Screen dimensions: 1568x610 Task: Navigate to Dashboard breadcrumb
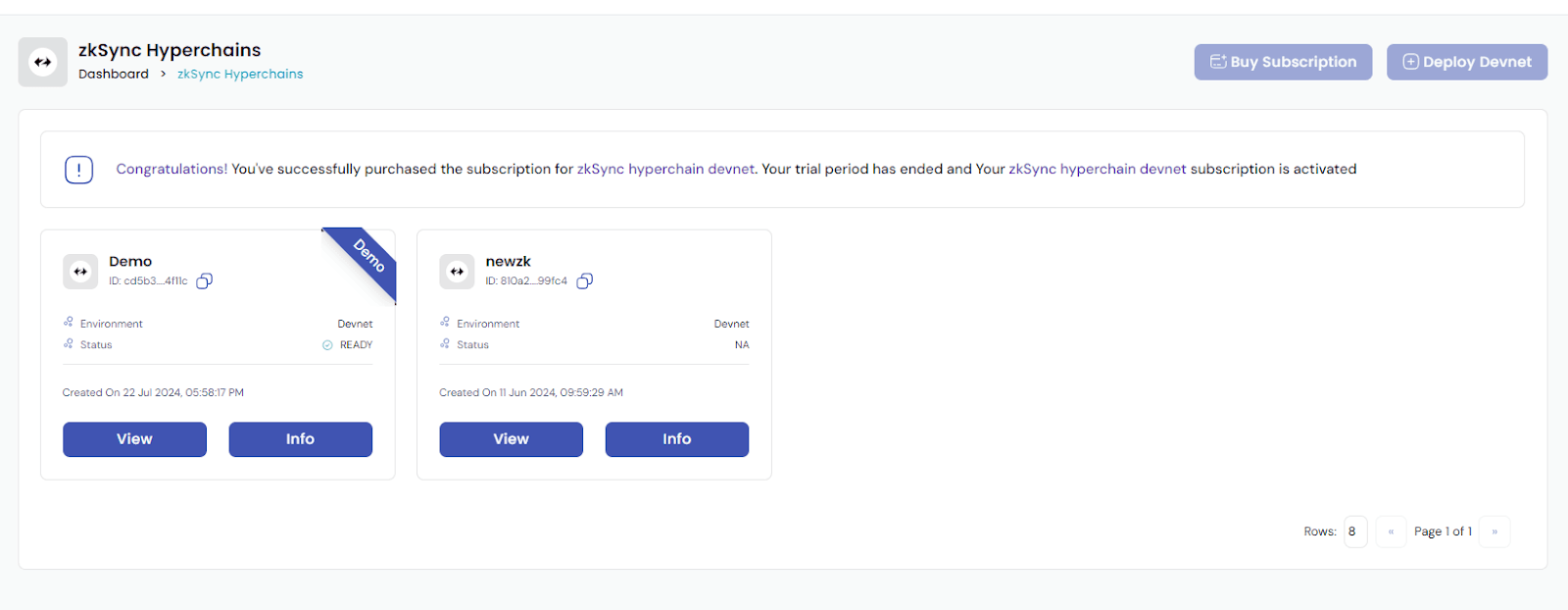pos(114,75)
